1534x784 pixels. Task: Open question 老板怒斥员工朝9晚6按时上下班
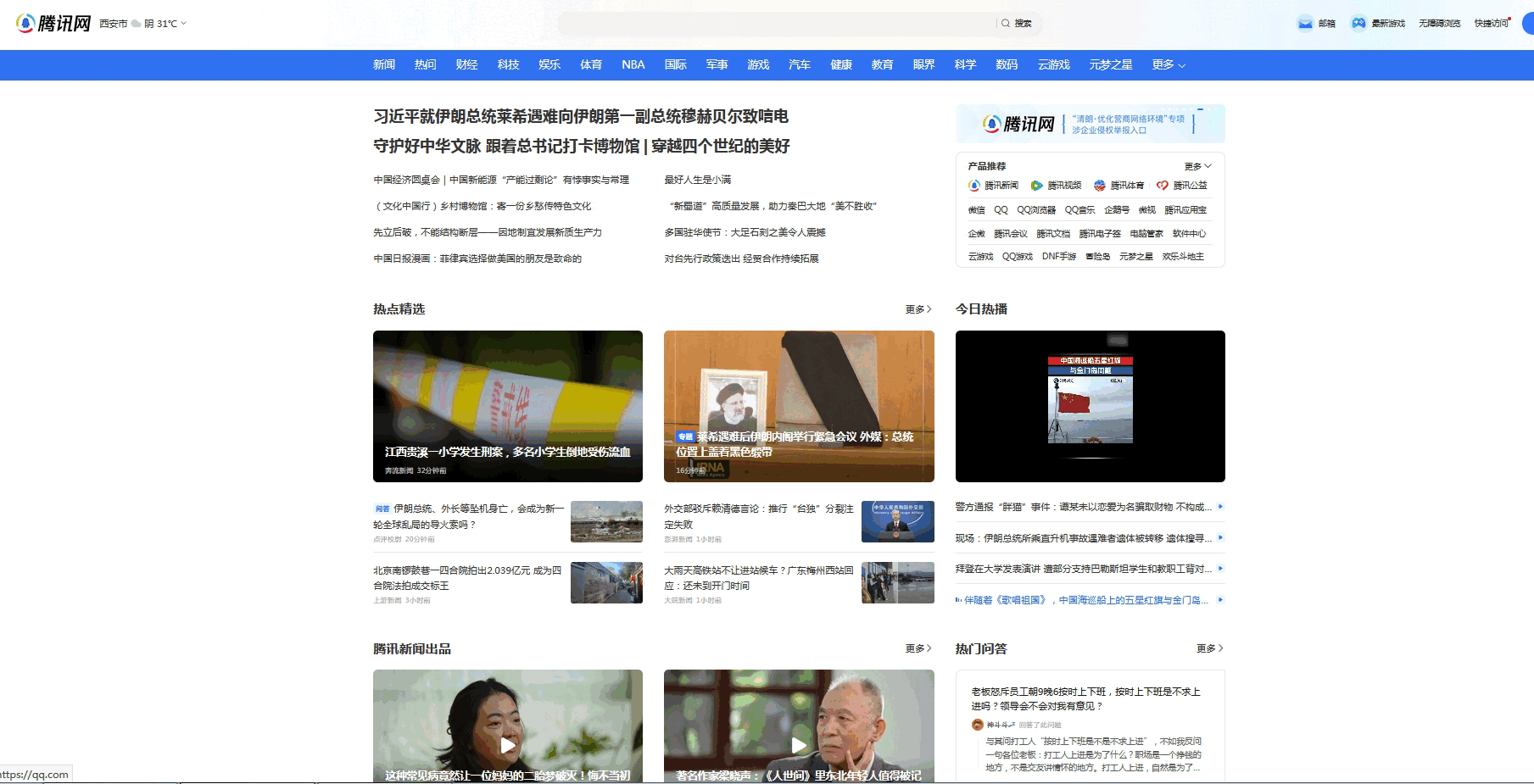1086,698
